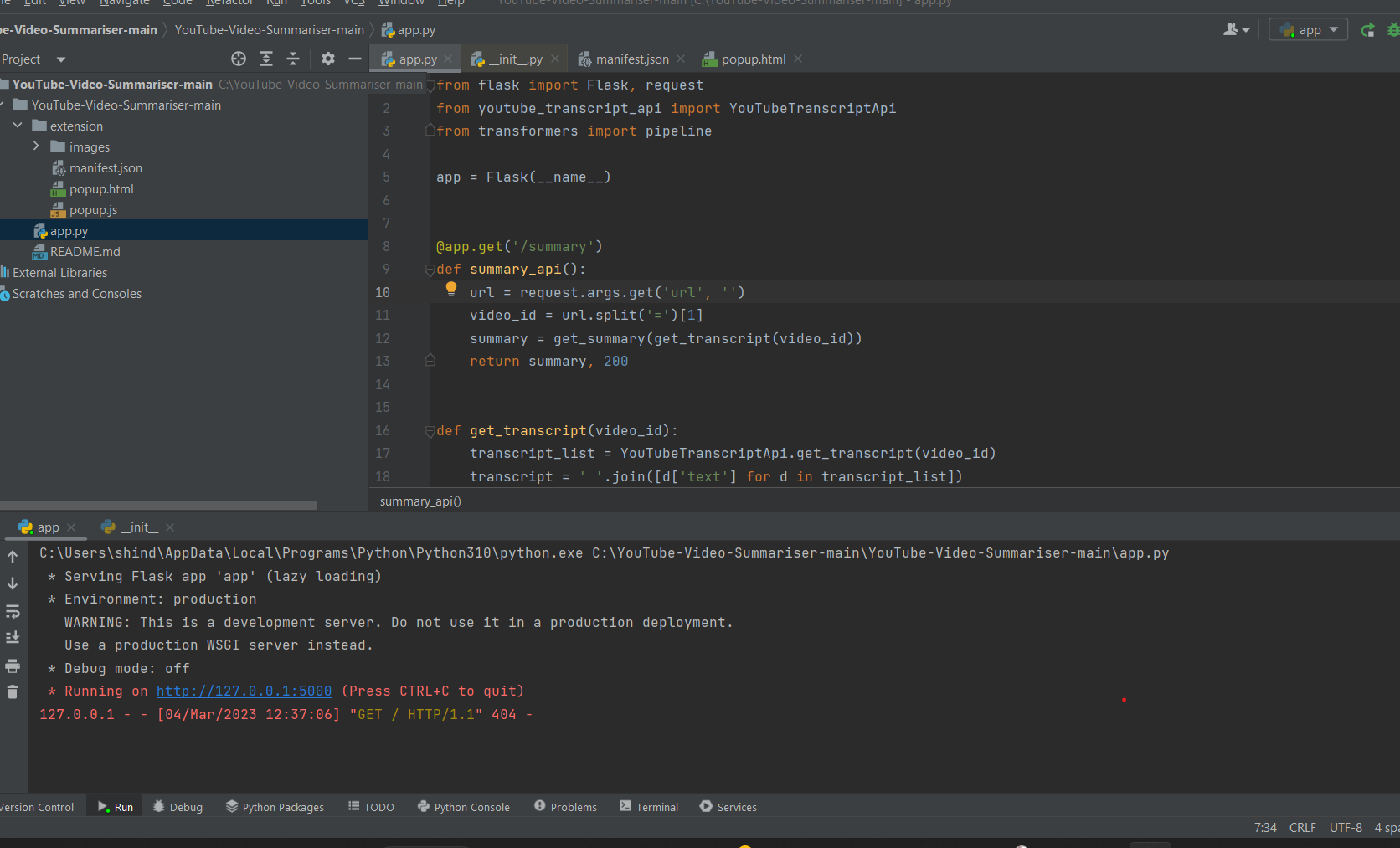
Task: Open the Navigate menu
Action: click(x=124, y=3)
